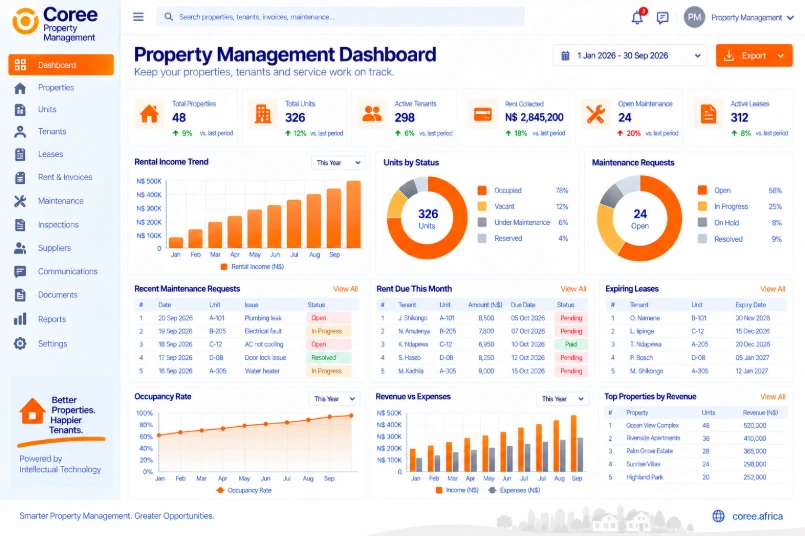The width and height of the screenshot is (805, 536).
Task: Click the Suppliers icon in sidebar
Action: [x=20, y=248]
